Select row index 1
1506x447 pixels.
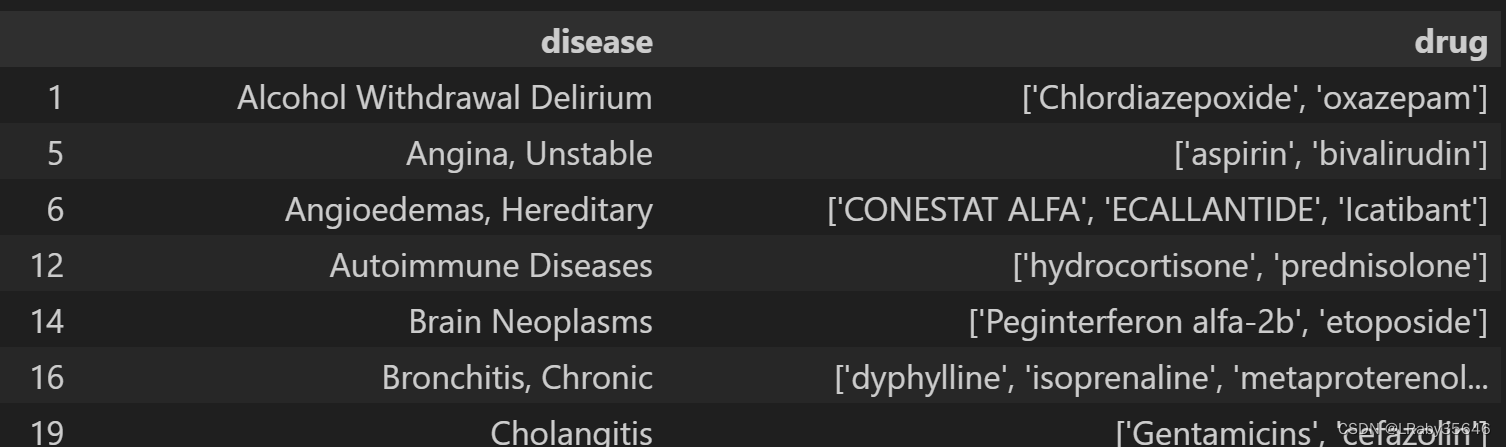point(56,99)
